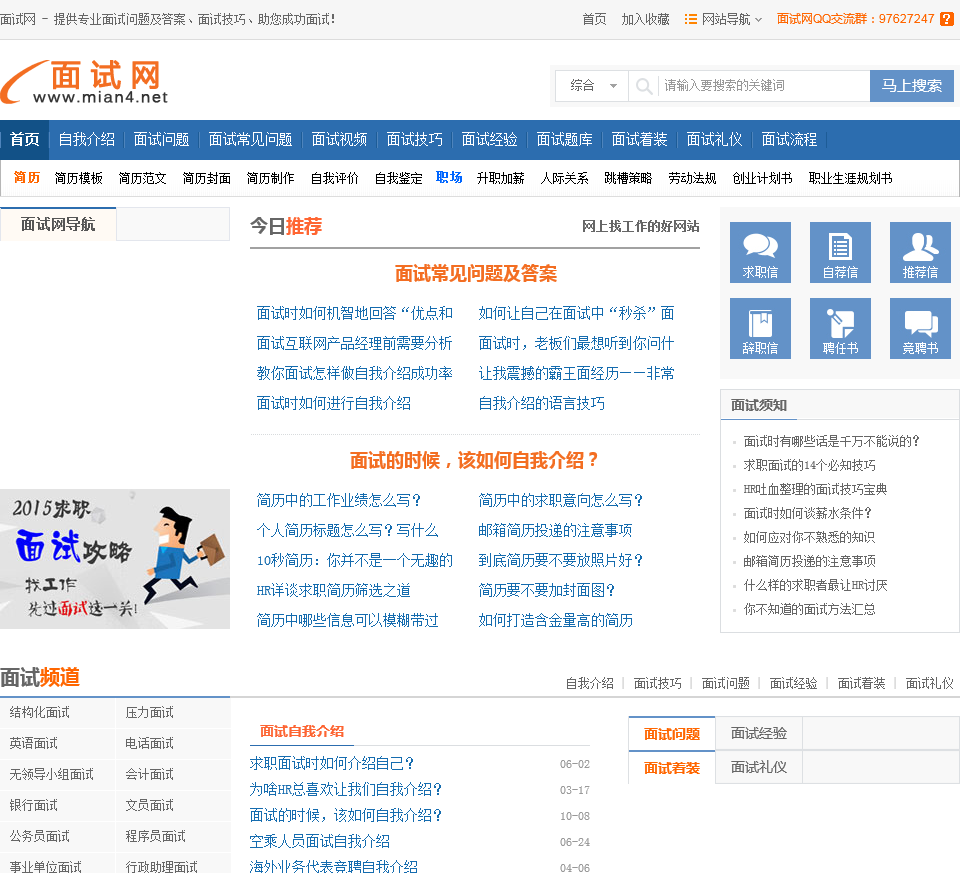960x873 pixels.
Task: Open the 推荐信 people icon tile
Action: [920, 252]
